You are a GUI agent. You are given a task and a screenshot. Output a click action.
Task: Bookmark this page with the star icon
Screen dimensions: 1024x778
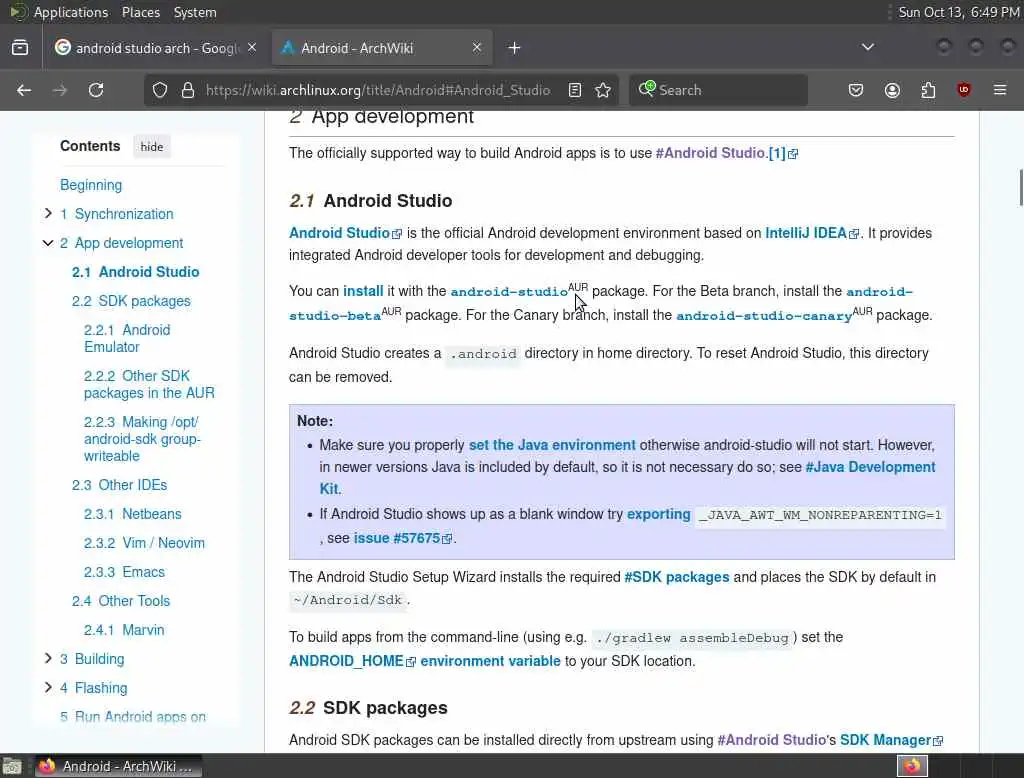603,90
